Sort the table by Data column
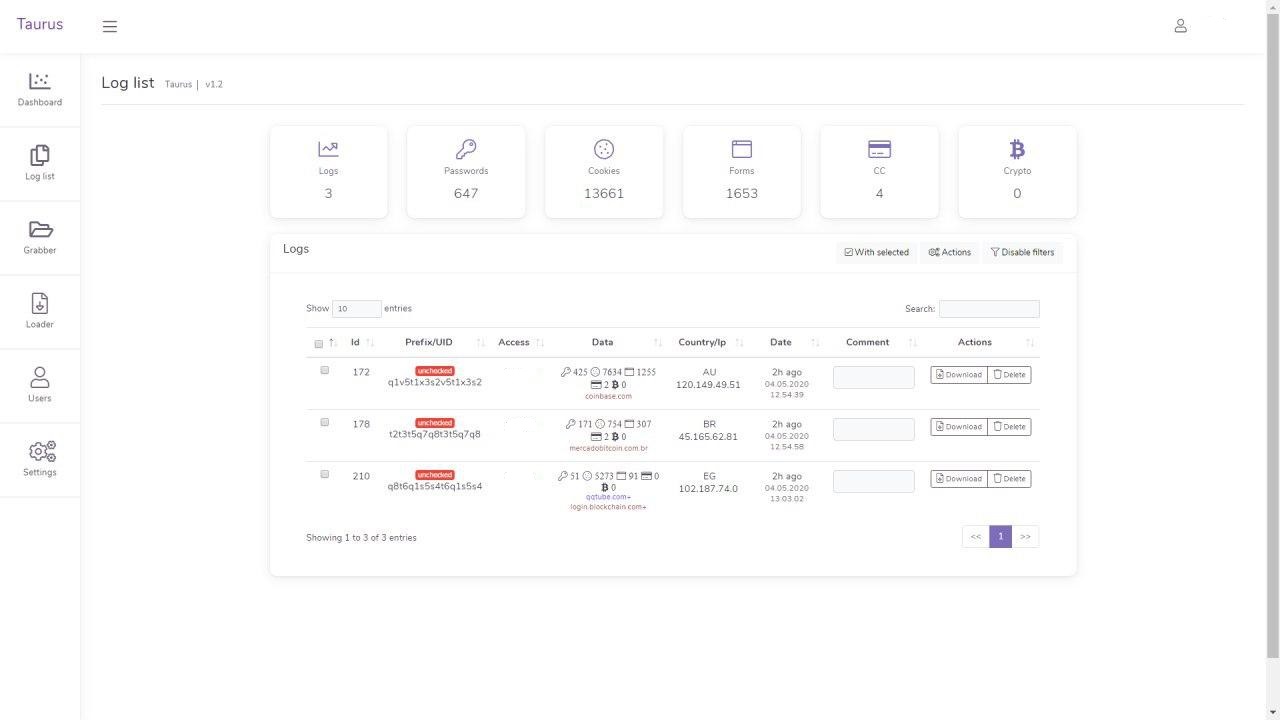The width and height of the screenshot is (1280, 720). pos(608,343)
